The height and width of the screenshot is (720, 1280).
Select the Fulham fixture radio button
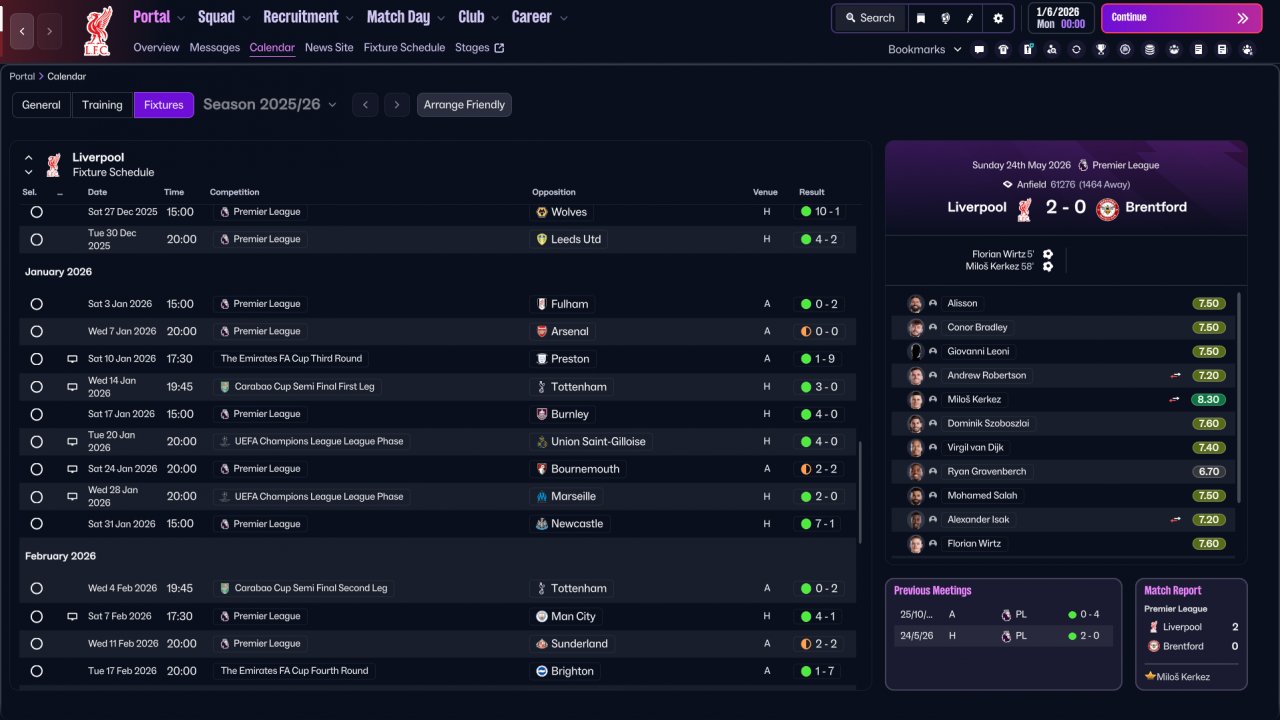click(37, 304)
